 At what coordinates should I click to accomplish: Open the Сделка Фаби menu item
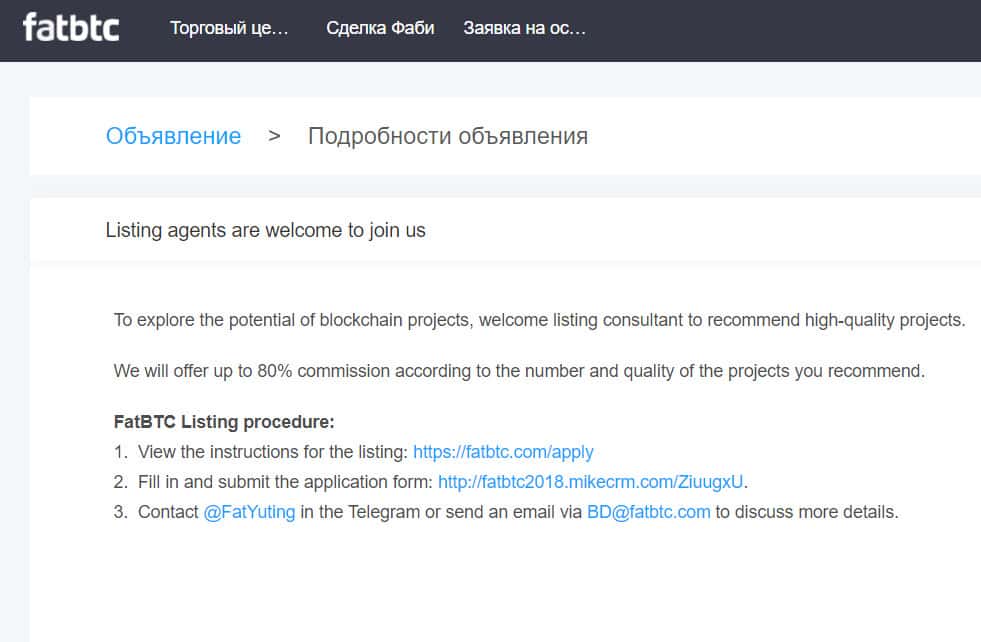(x=380, y=28)
